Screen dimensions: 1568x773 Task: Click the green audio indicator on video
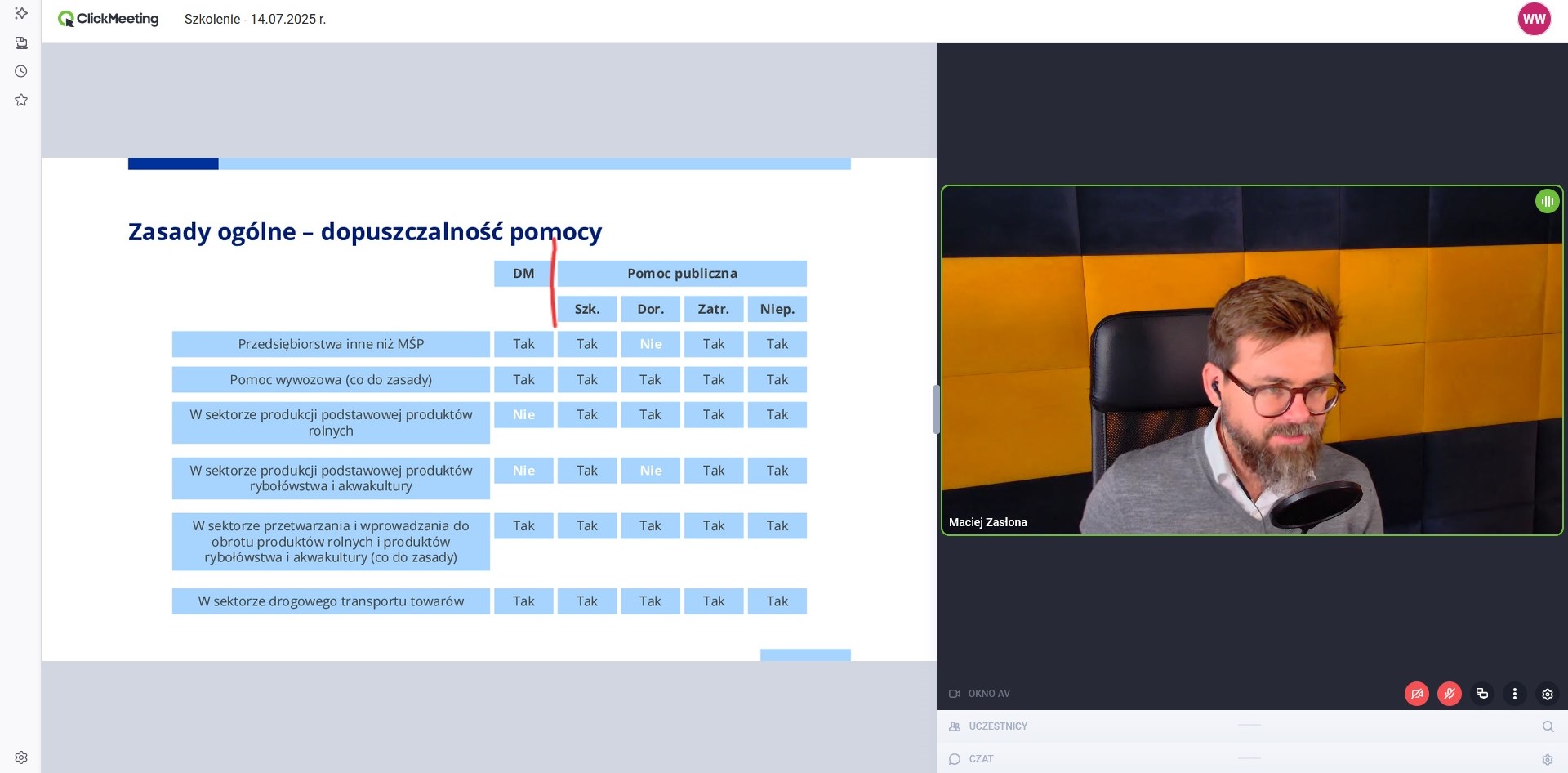coord(1547,201)
